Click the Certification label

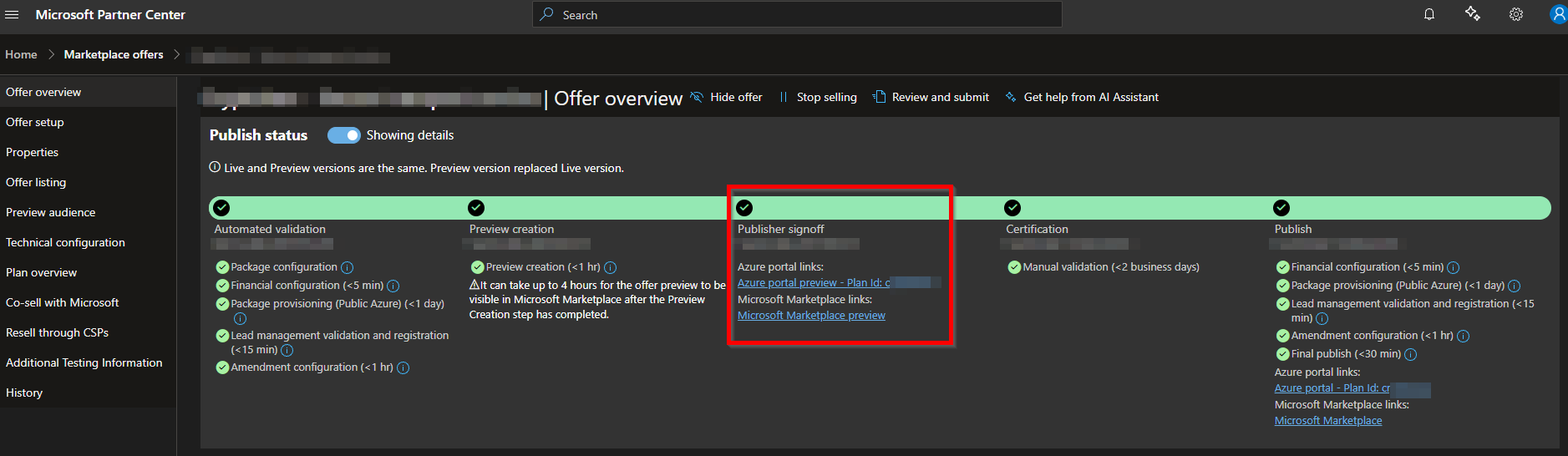point(1037,229)
